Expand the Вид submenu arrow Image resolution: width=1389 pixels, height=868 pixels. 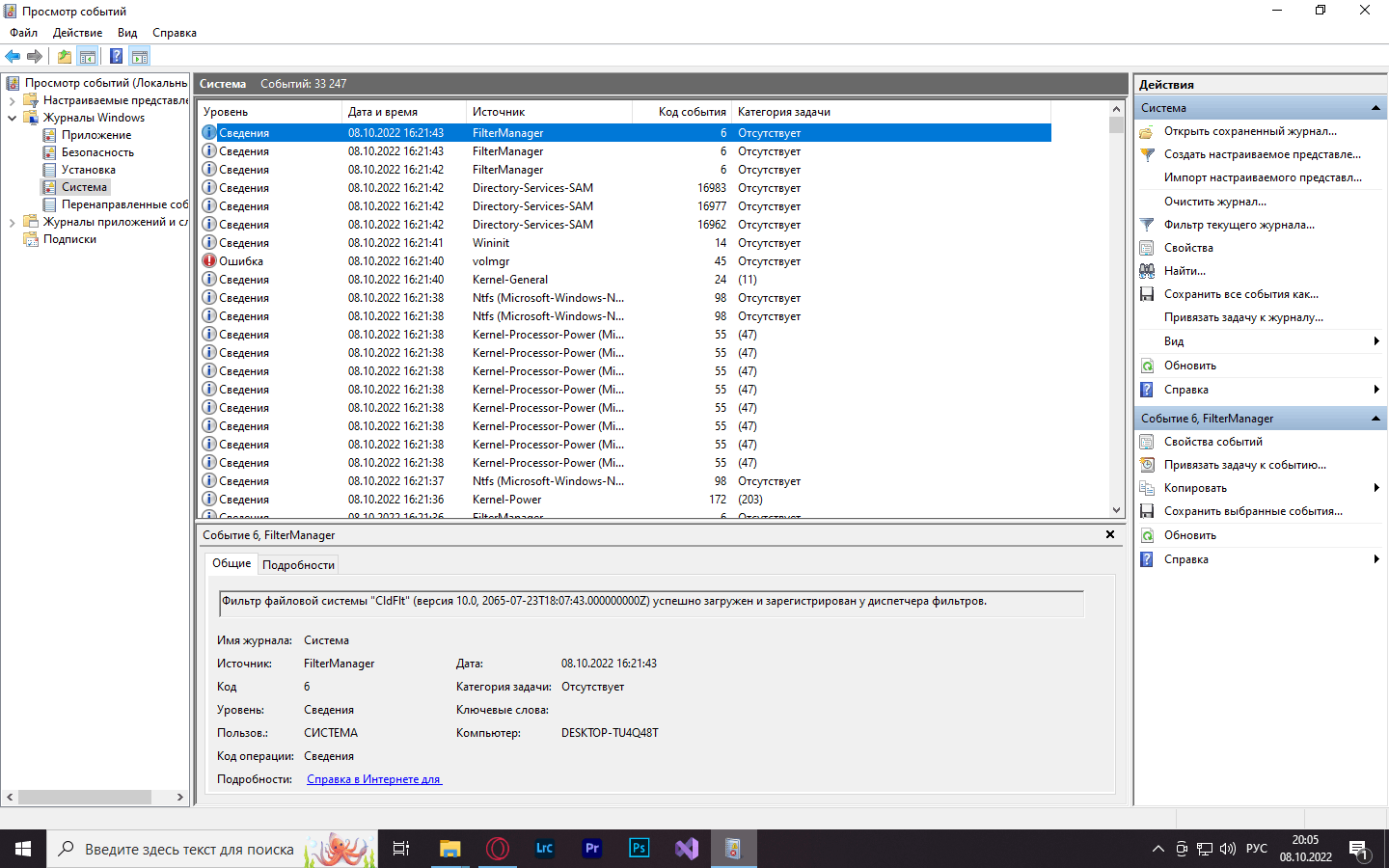(x=1376, y=341)
